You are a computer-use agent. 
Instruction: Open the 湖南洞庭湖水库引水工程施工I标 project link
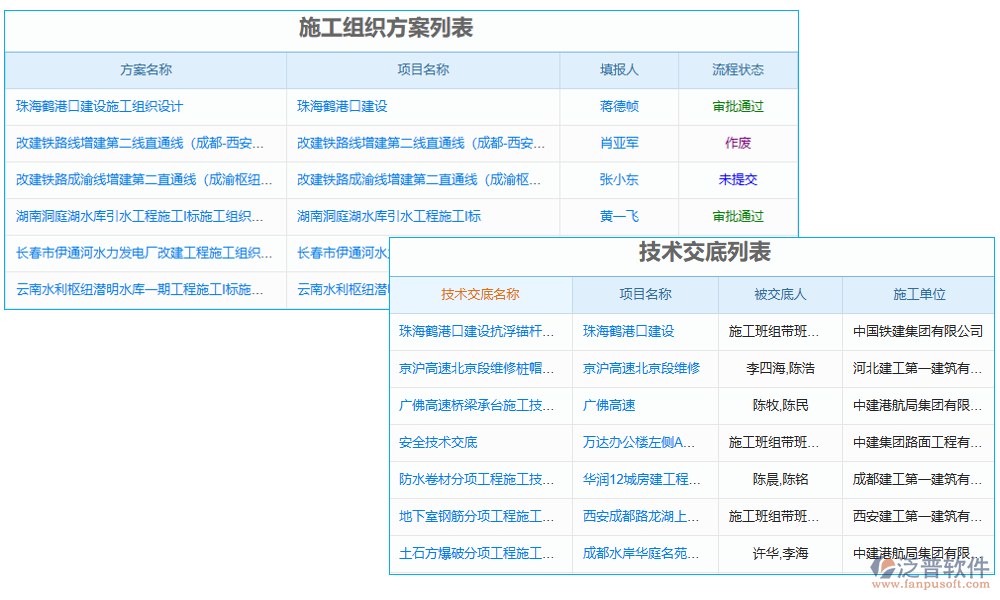[x=389, y=216]
